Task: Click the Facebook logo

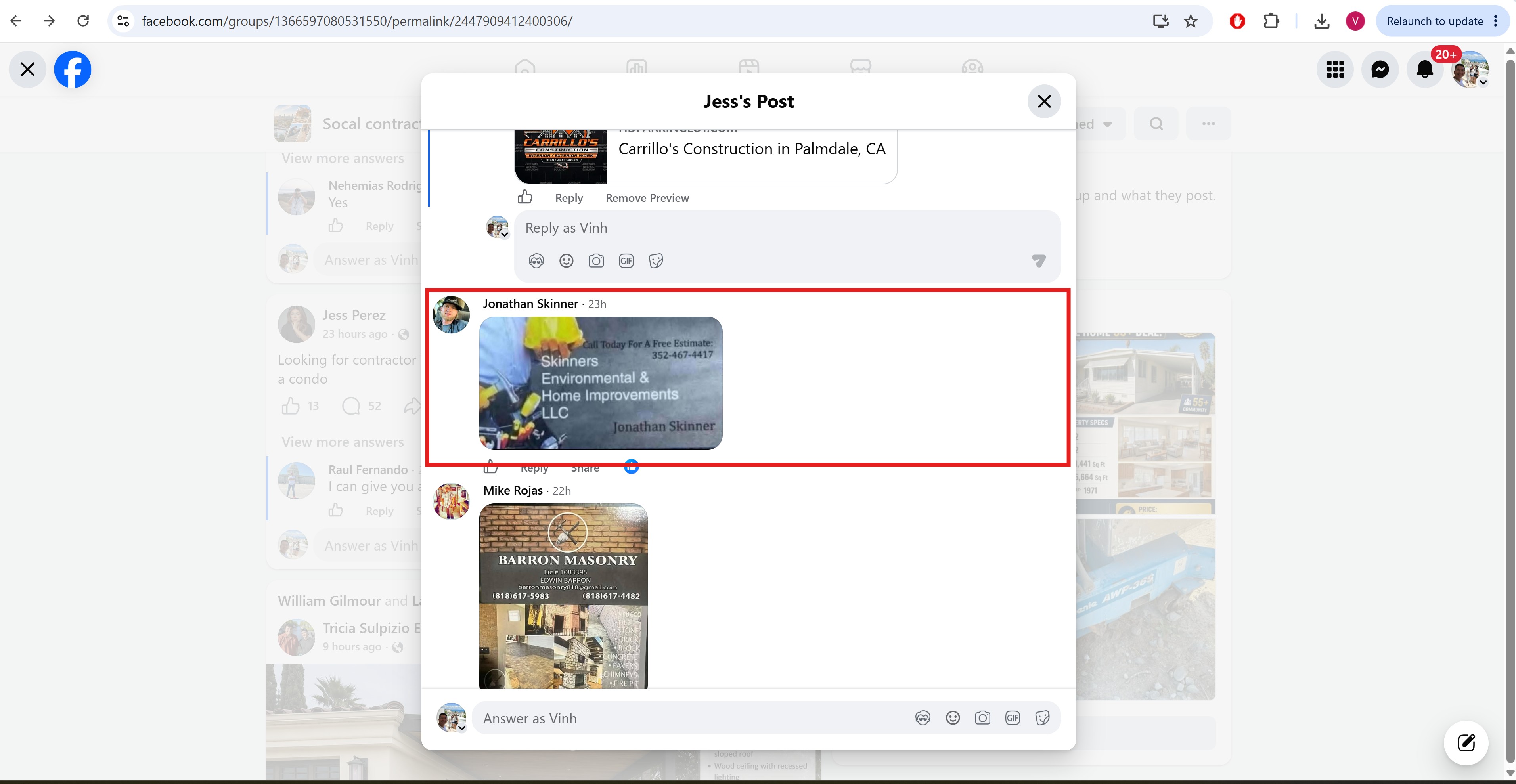Action: [x=73, y=69]
